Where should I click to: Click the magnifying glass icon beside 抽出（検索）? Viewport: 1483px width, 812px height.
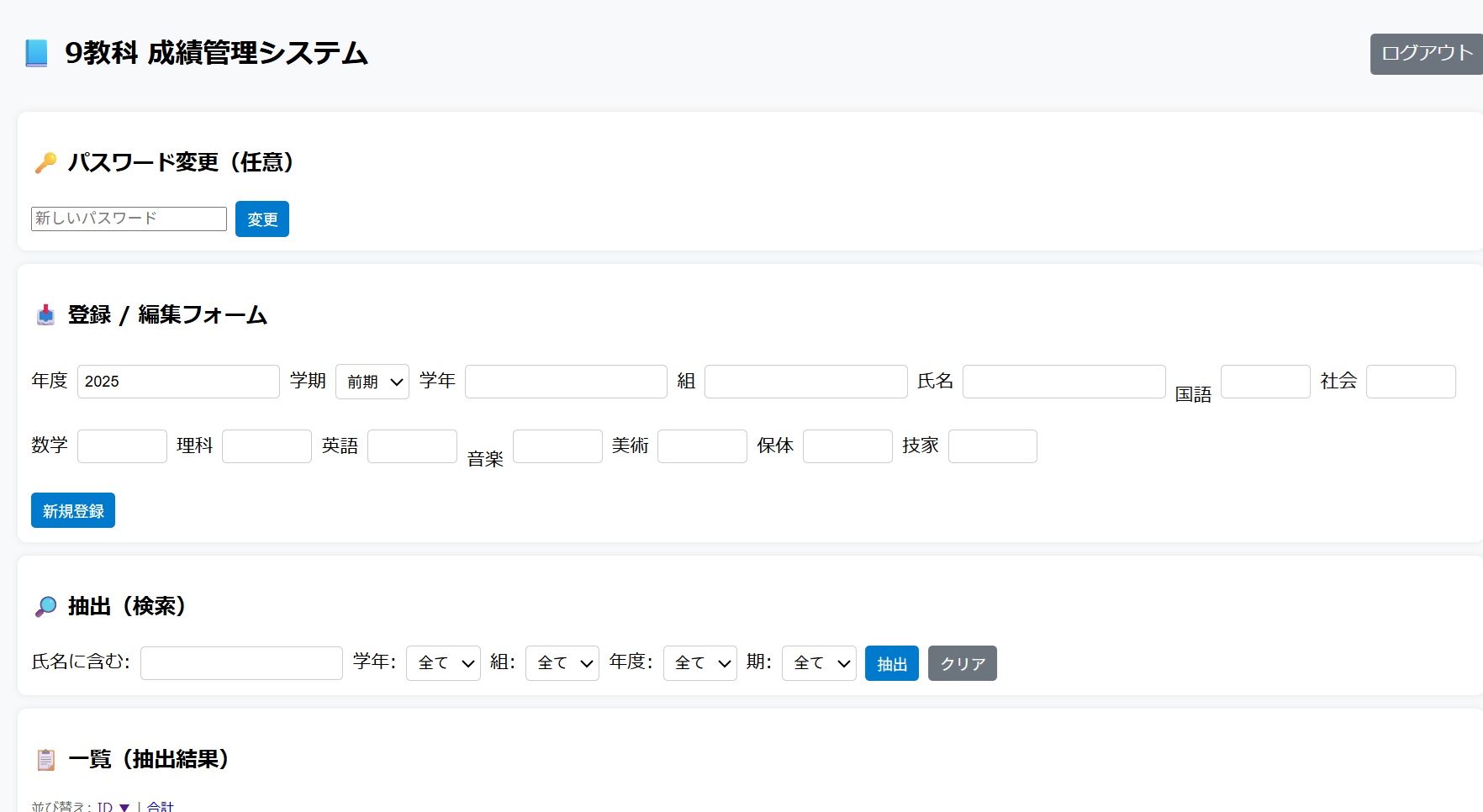click(x=45, y=606)
